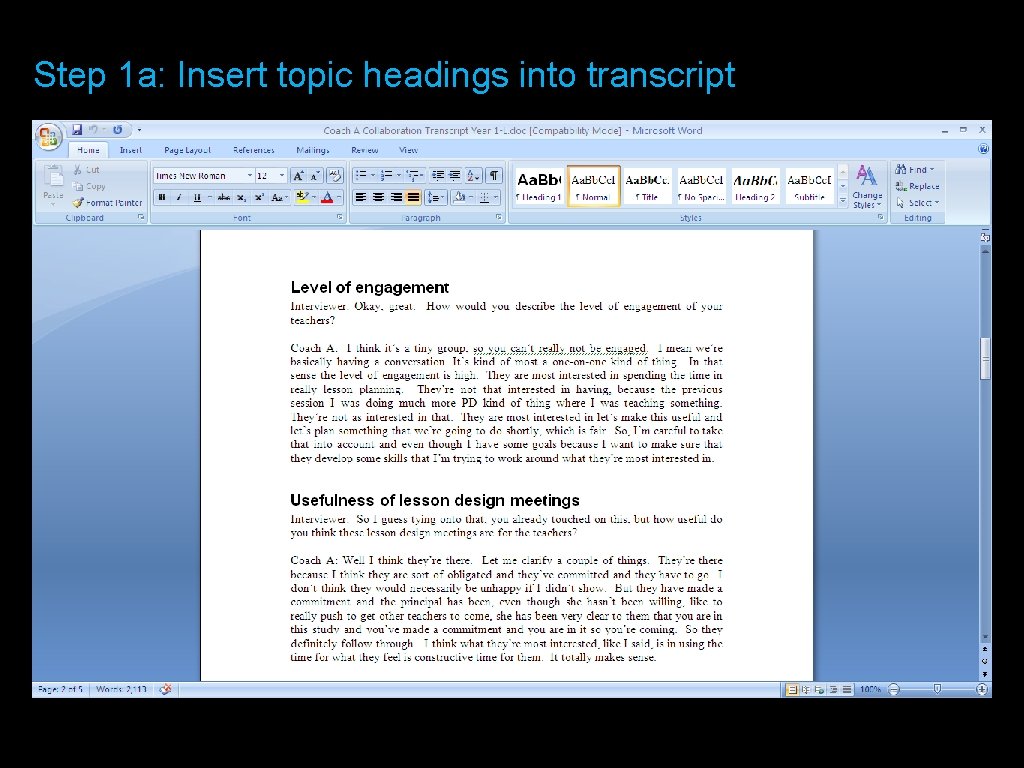Click the Multilevel List icon

tap(412, 175)
